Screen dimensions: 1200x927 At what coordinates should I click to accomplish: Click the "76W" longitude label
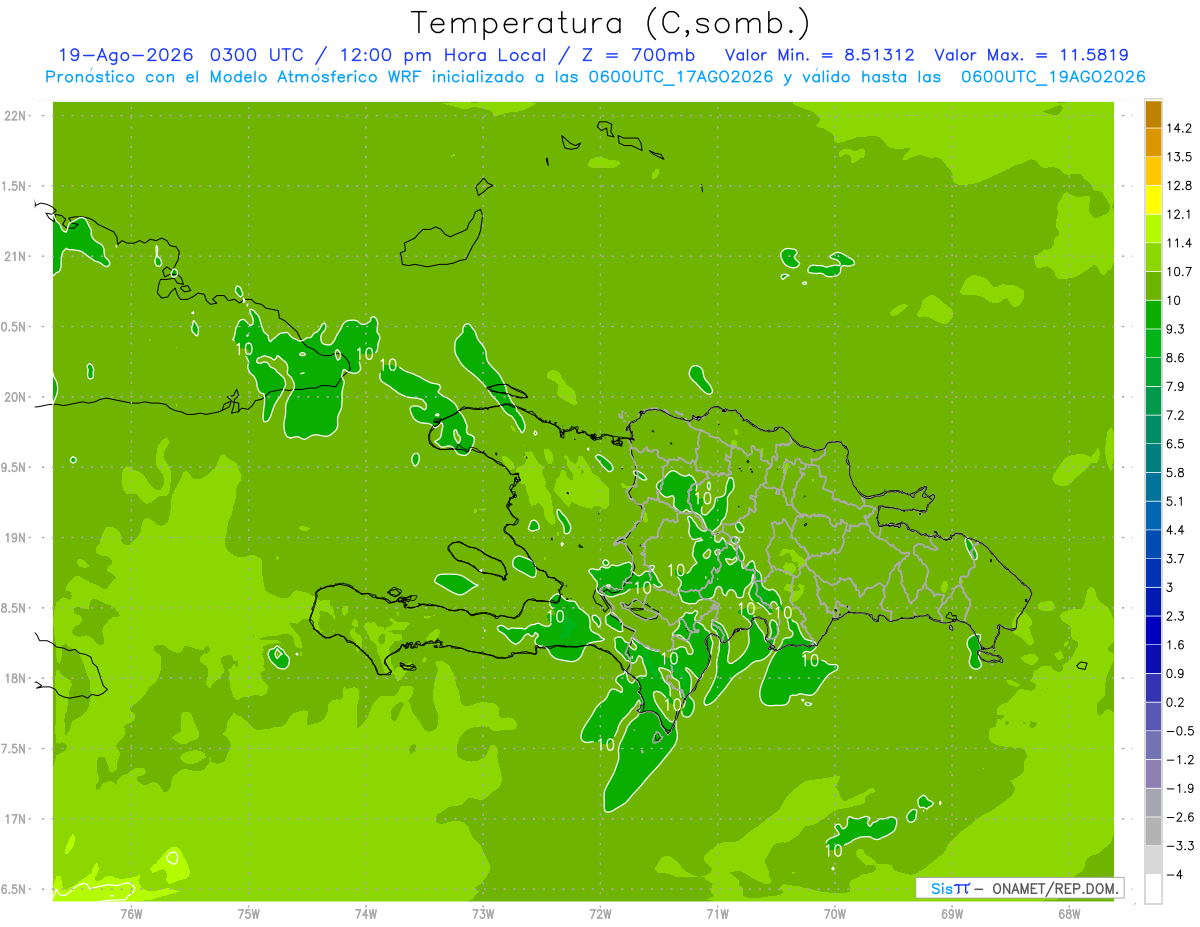(130, 913)
